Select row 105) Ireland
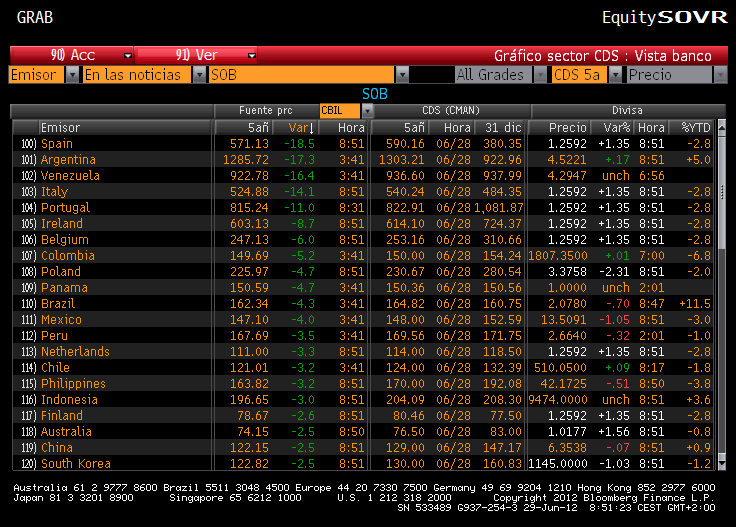This screenshot has width=736, height=527. point(362,223)
